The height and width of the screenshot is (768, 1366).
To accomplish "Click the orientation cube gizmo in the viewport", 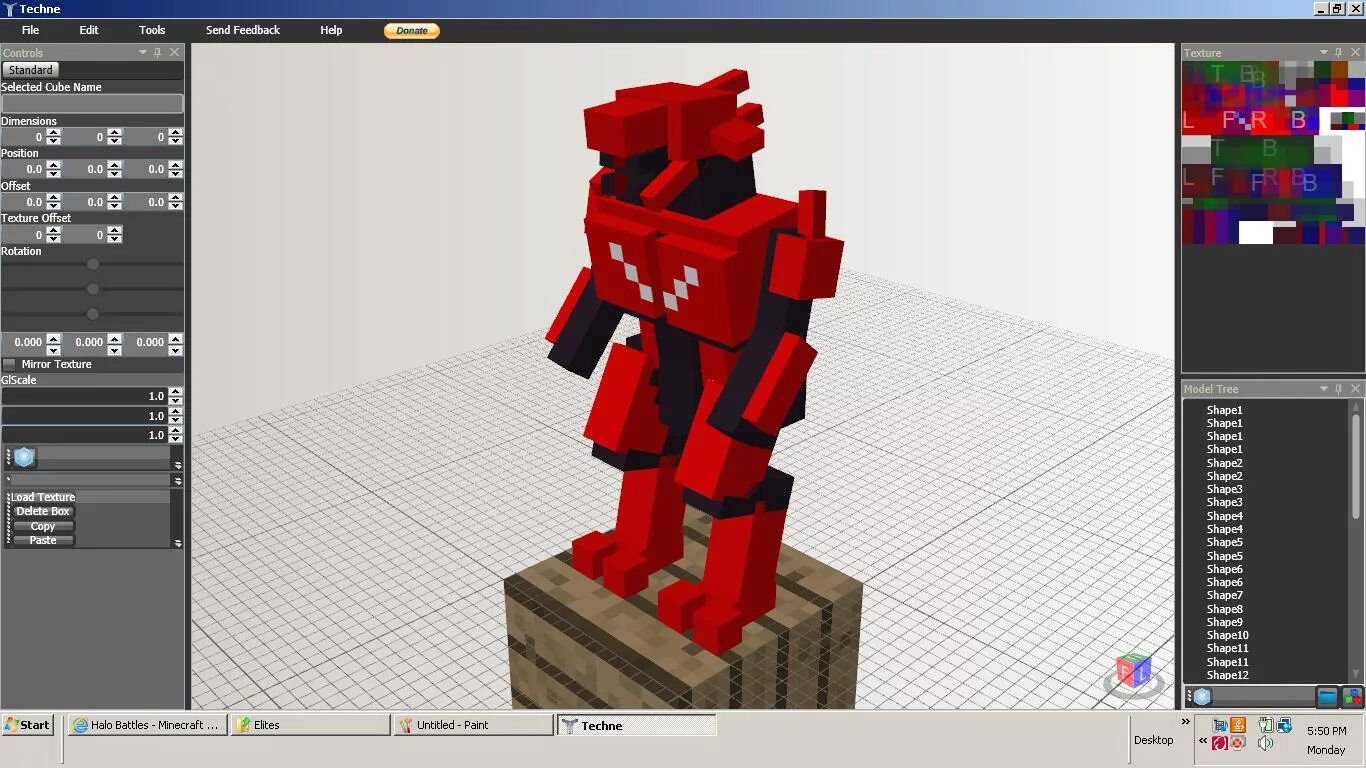I will click(1134, 673).
